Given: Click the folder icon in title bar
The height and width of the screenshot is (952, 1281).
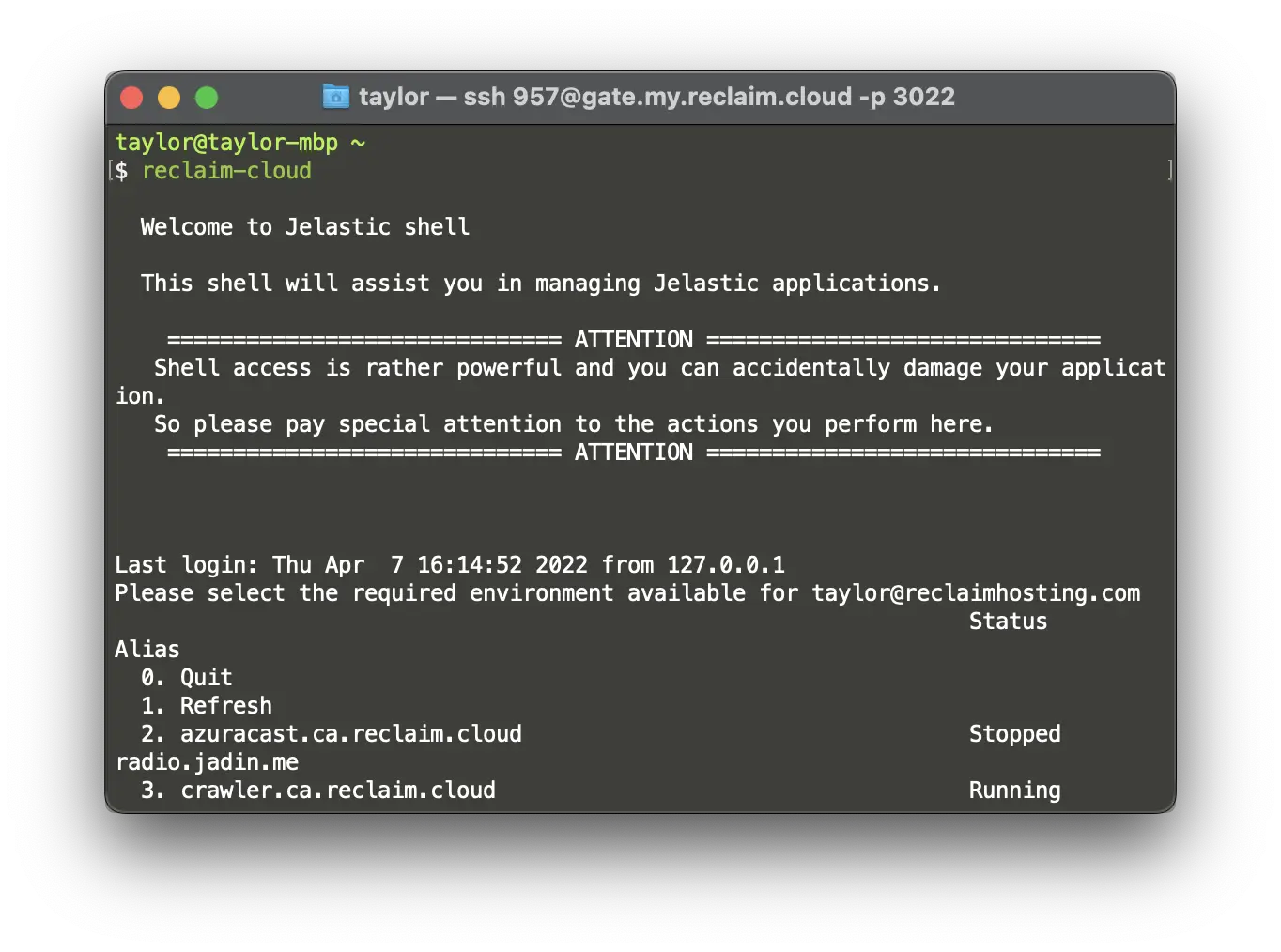Looking at the screenshot, I should point(335,96).
